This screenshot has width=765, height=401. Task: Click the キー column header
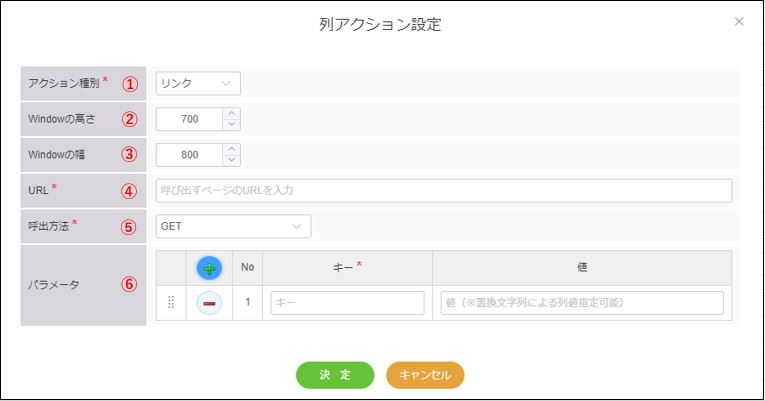point(347,267)
